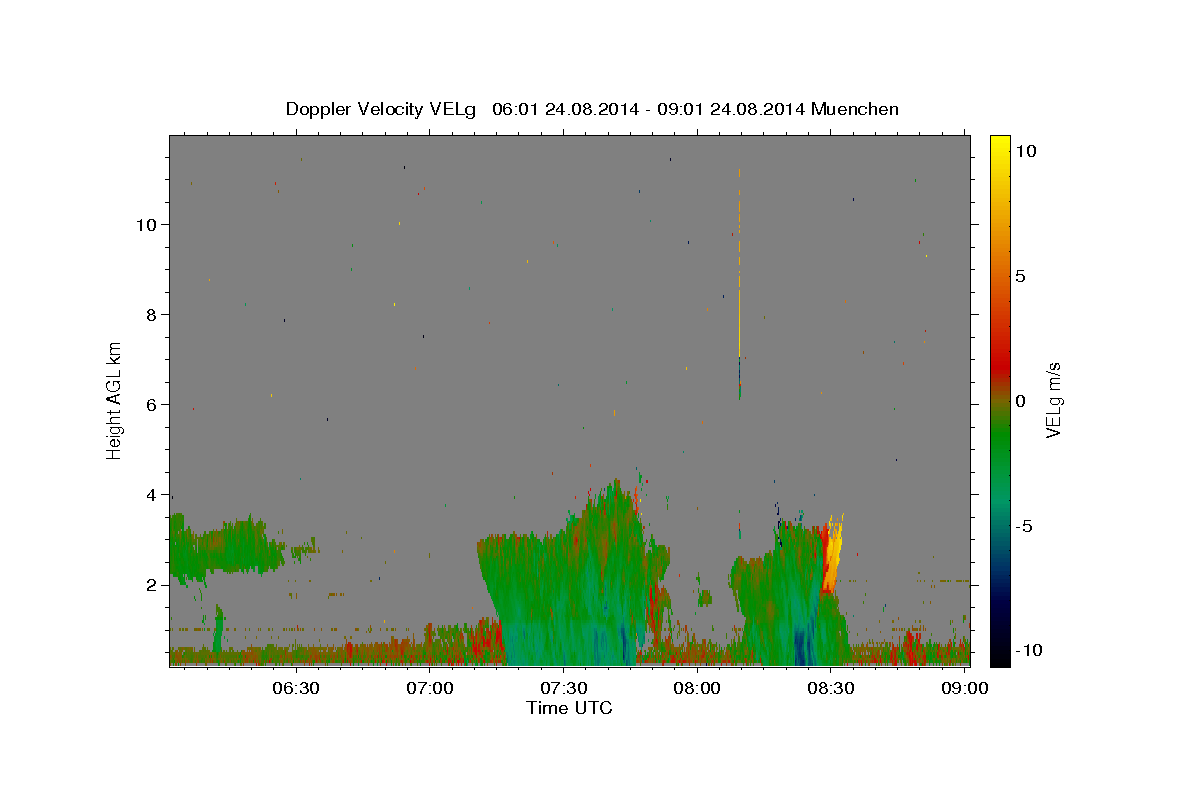The height and width of the screenshot is (800, 1200).
Task: Click the height axis label 4
Action: pos(152,495)
